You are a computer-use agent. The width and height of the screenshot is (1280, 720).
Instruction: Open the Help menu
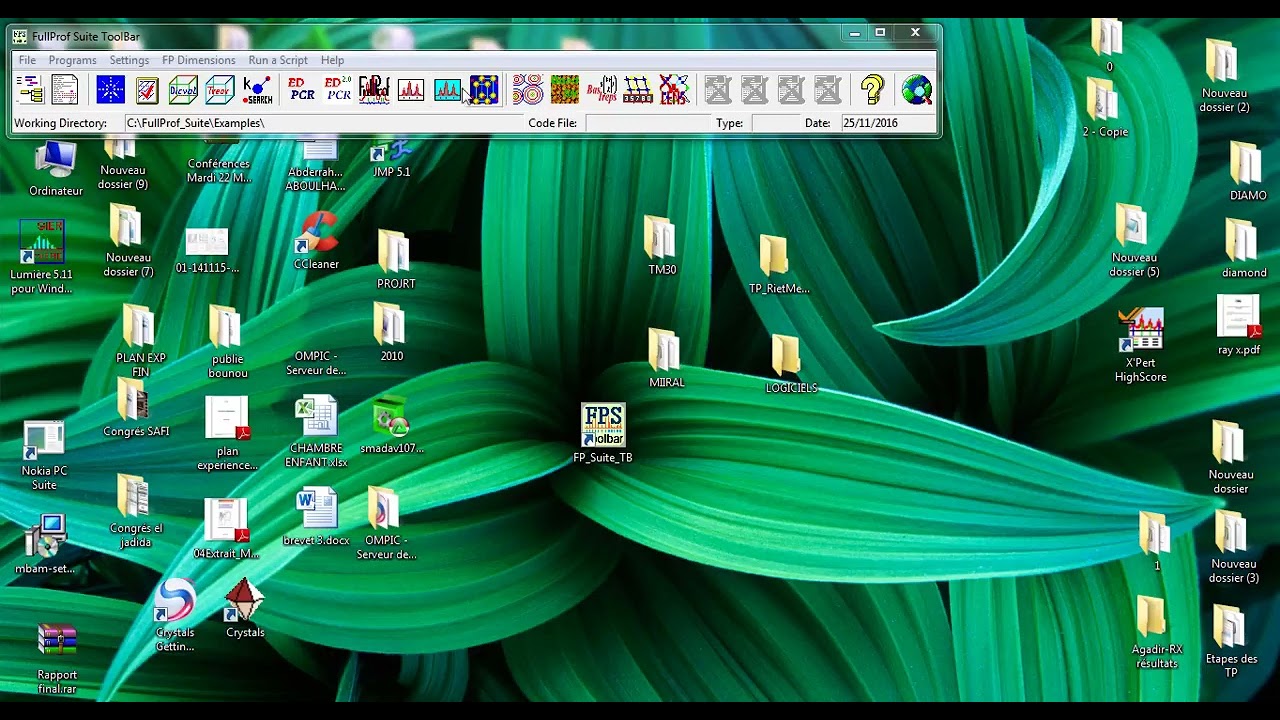[332, 60]
